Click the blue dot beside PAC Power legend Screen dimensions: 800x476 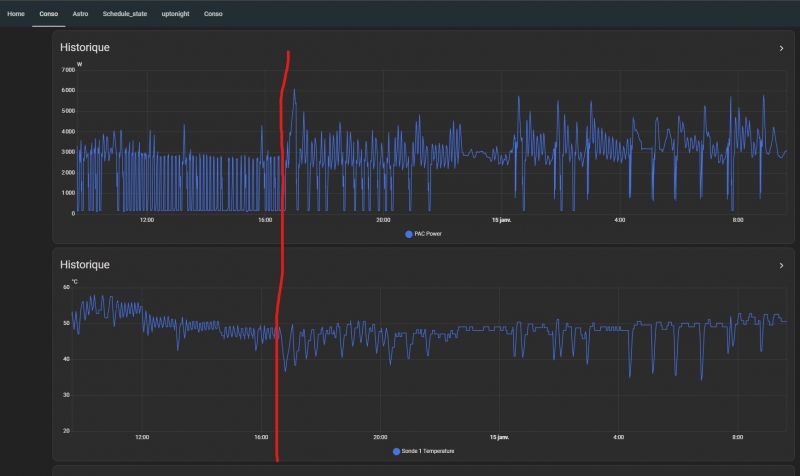409,234
